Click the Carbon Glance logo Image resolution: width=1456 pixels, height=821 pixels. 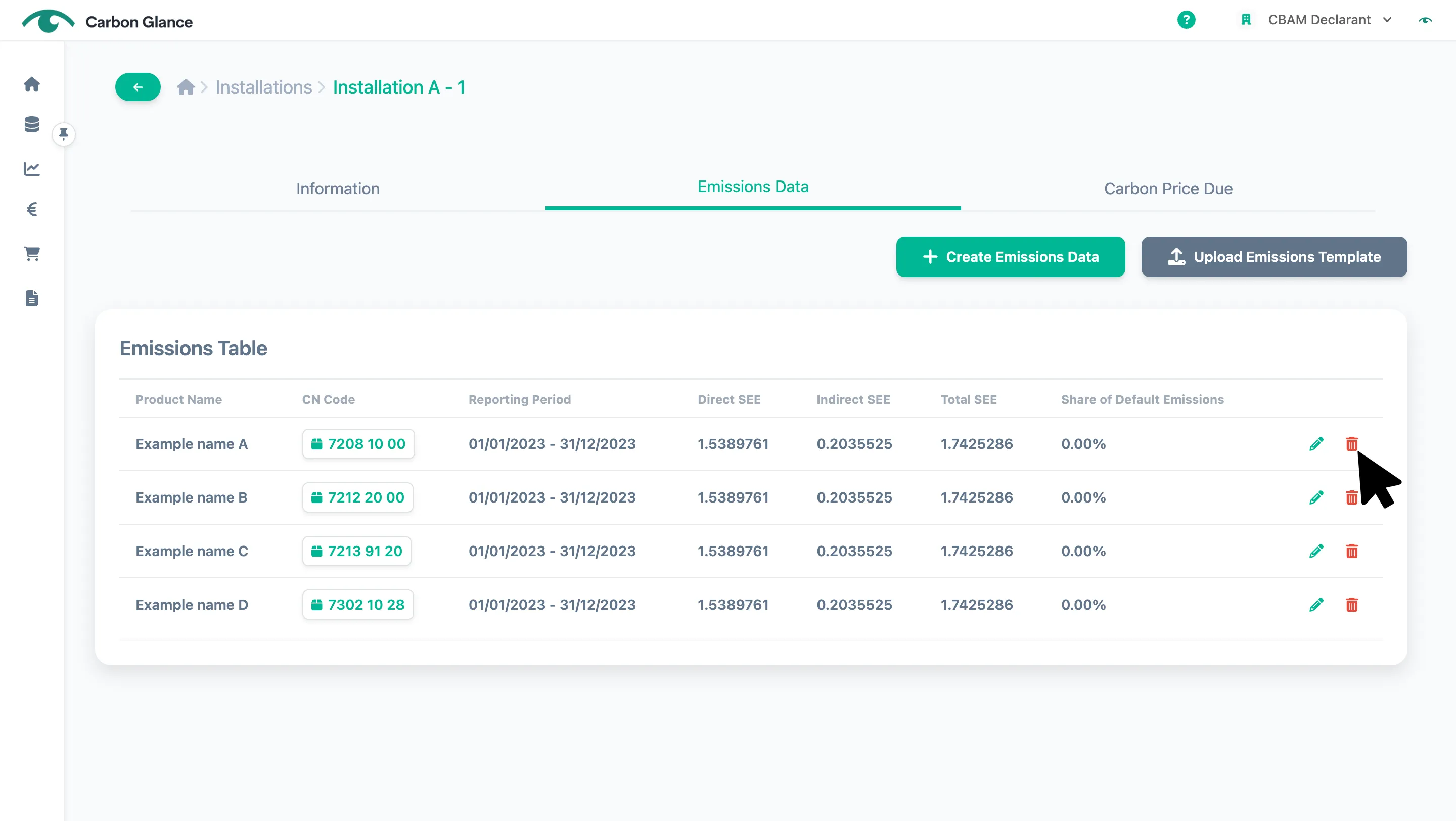[x=107, y=21]
